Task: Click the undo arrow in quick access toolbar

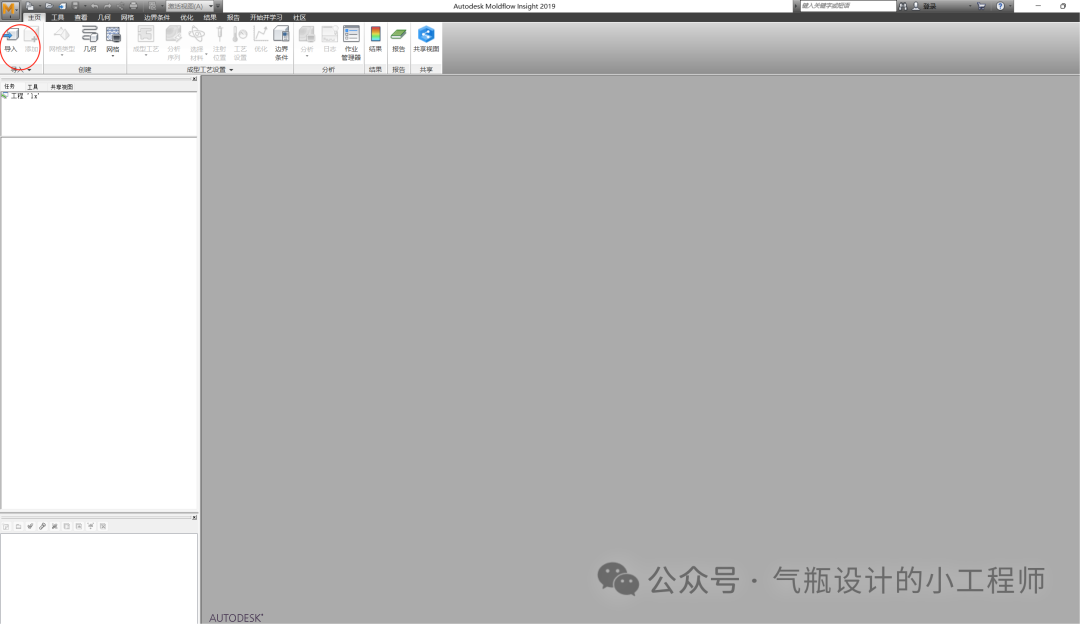Action: tap(94, 6)
